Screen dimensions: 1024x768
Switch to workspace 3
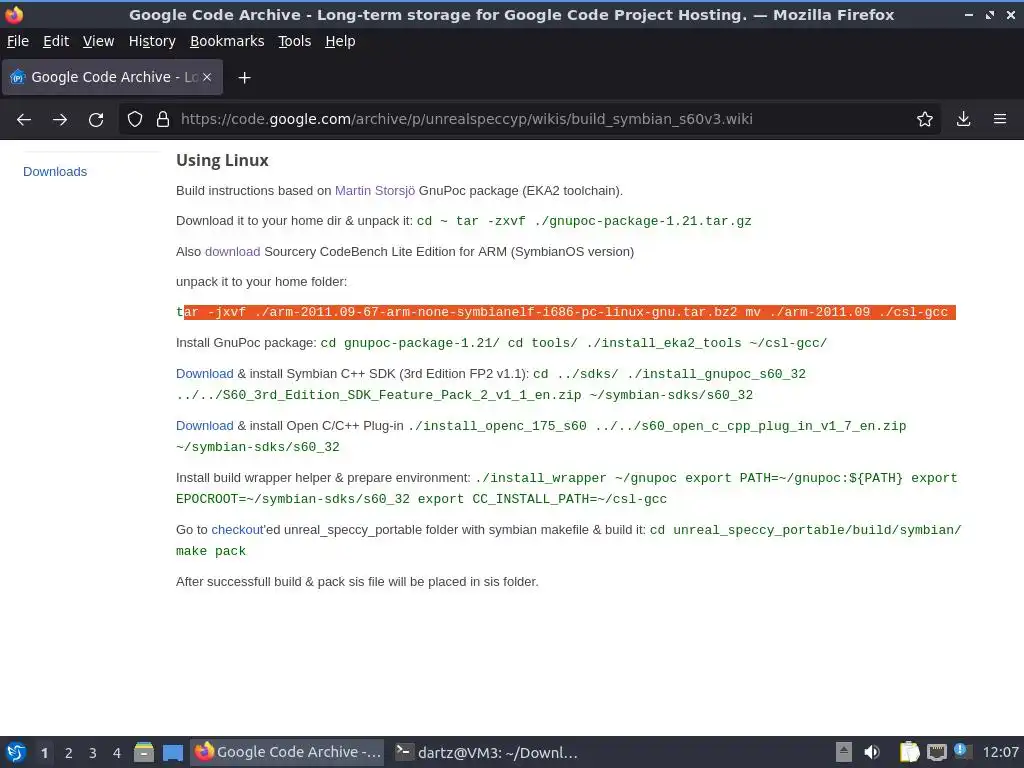(x=93, y=753)
